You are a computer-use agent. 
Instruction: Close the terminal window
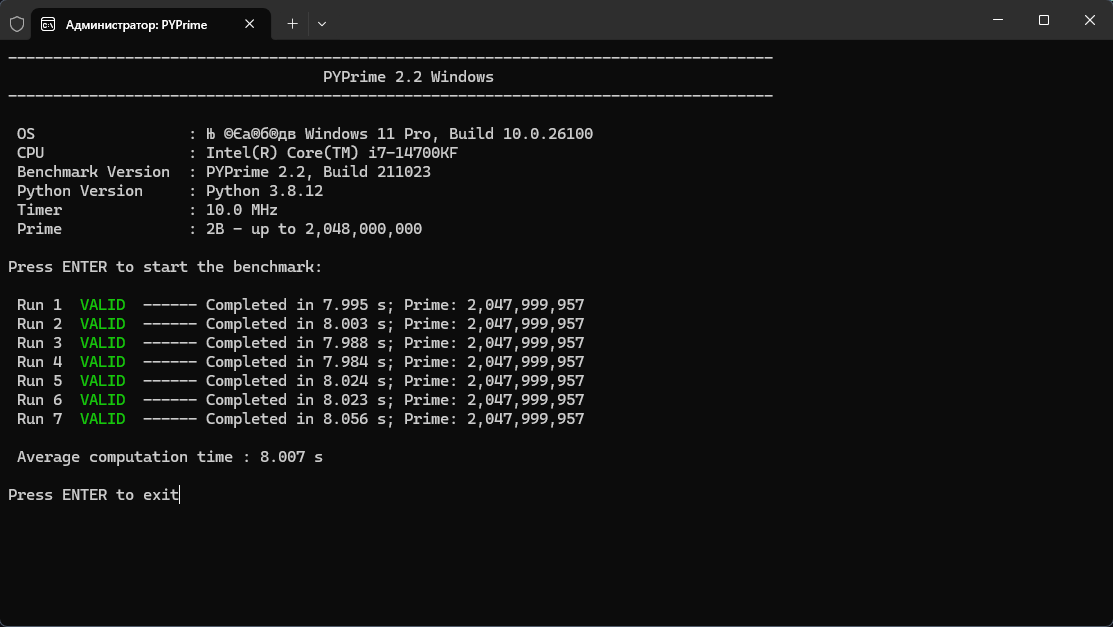click(x=1090, y=20)
